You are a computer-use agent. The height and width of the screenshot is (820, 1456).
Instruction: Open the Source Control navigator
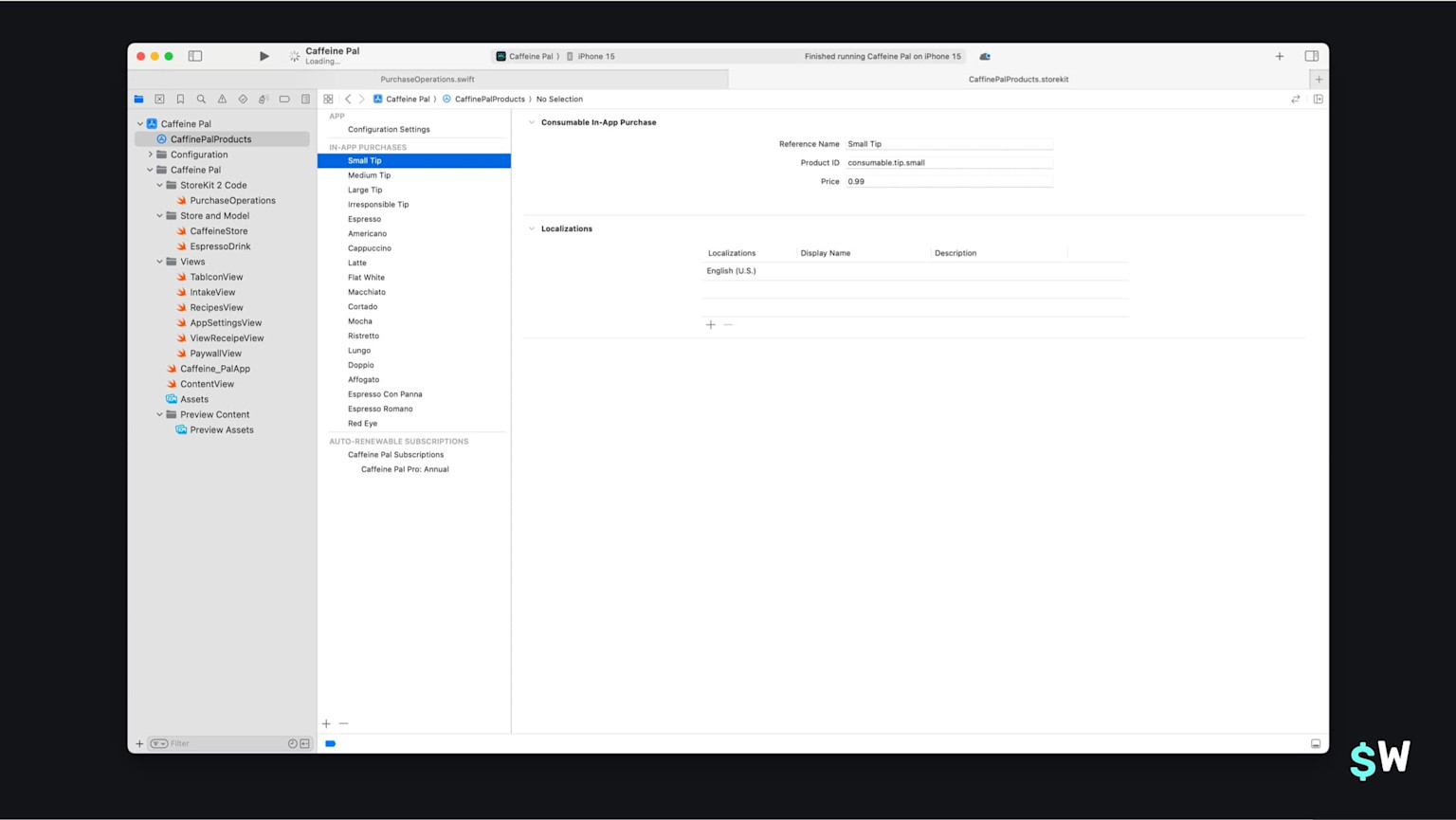coord(160,99)
